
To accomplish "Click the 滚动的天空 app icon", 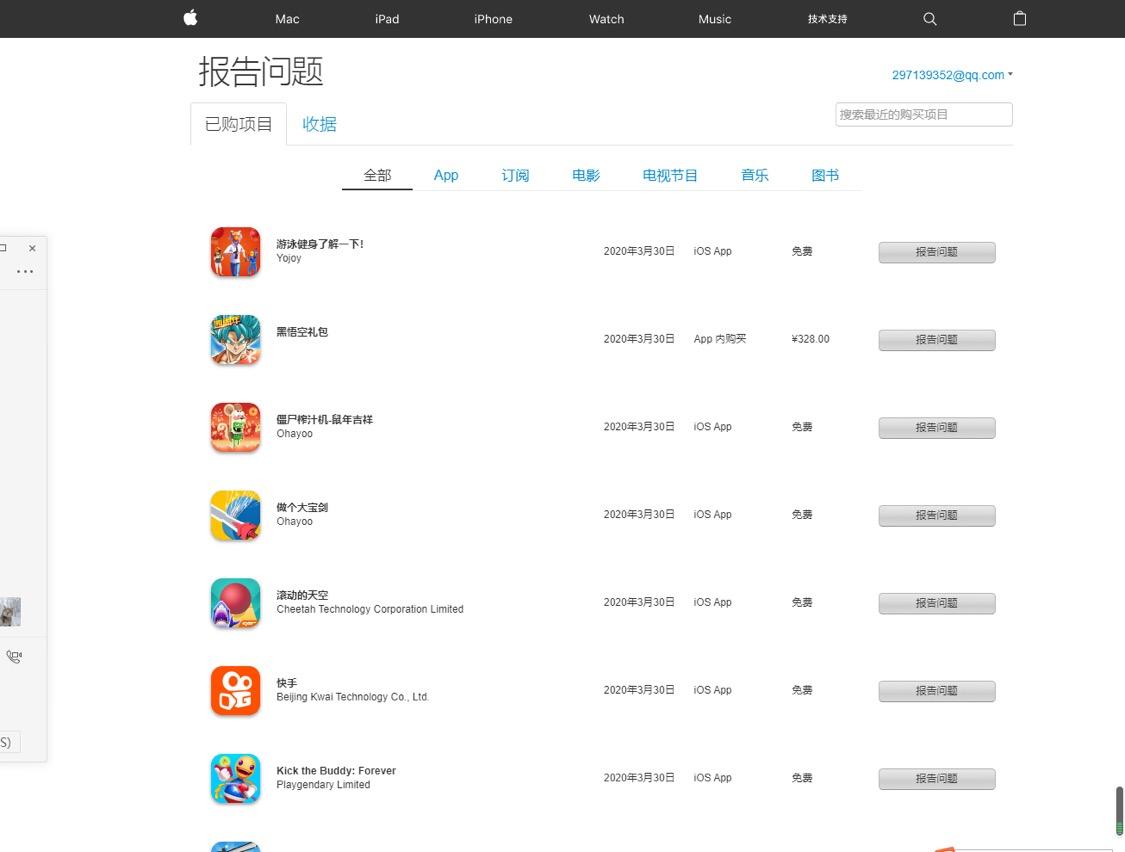I will point(235,603).
